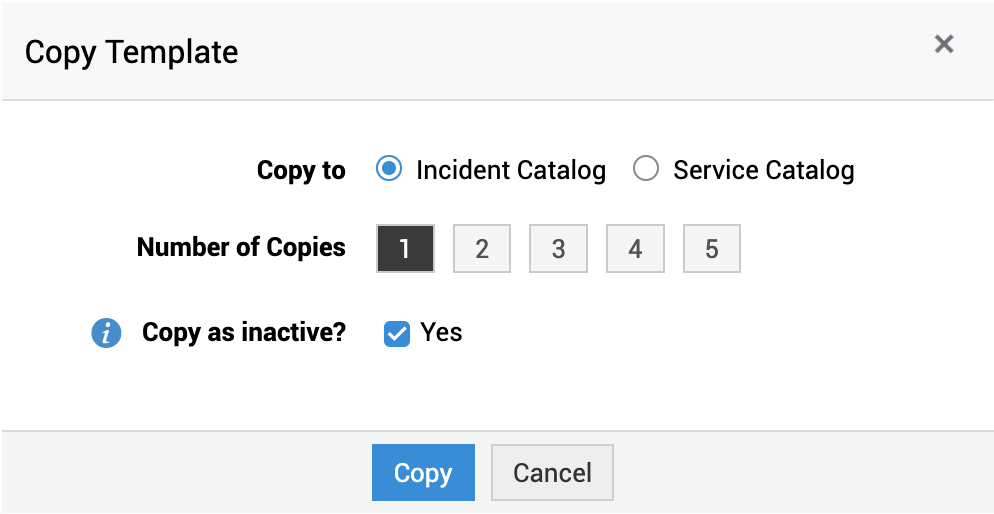Cancel the copy template dialog

[x=552, y=473]
